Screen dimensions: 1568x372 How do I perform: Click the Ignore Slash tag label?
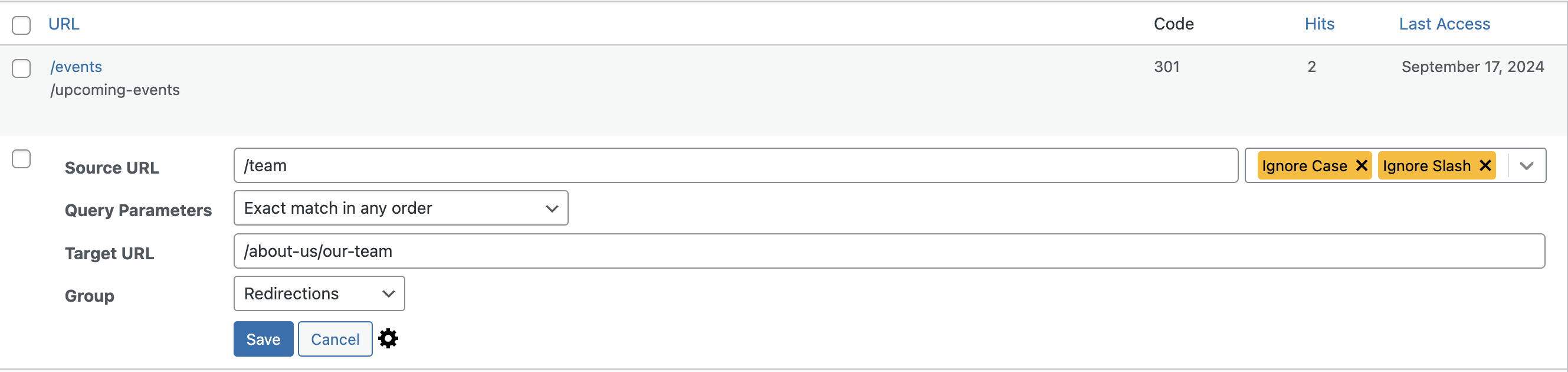point(1426,165)
